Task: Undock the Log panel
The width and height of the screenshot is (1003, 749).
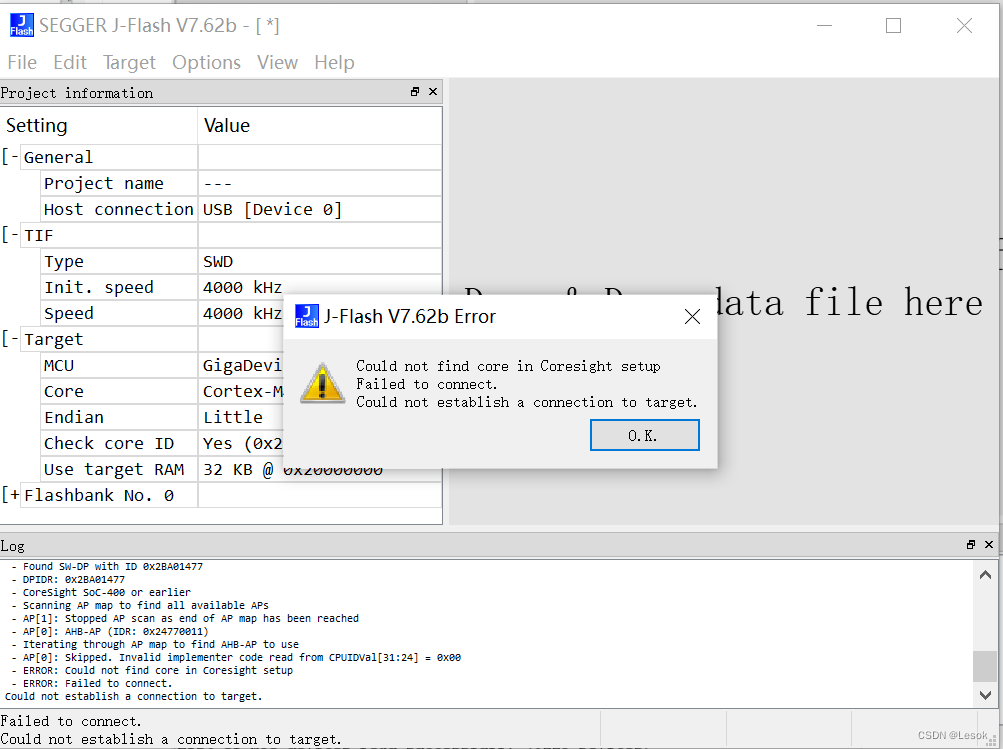Action: (971, 544)
